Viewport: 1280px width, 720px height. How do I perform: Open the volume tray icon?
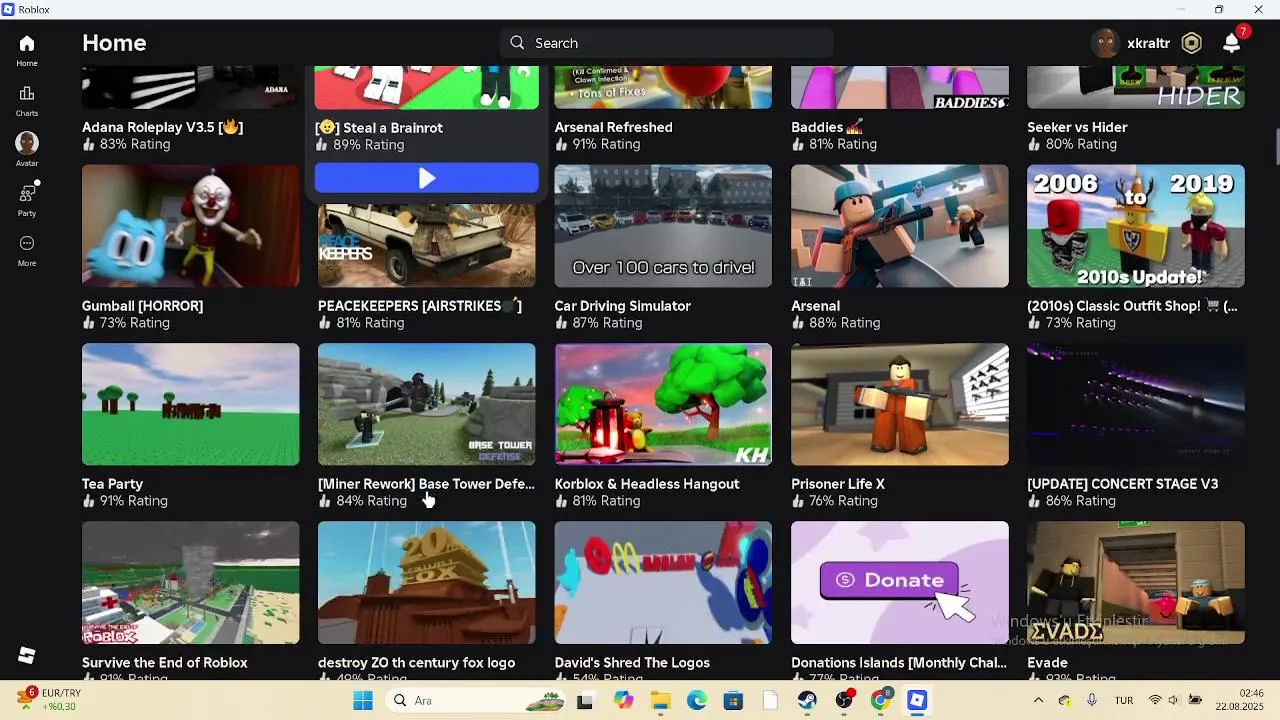pos(1174,701)
